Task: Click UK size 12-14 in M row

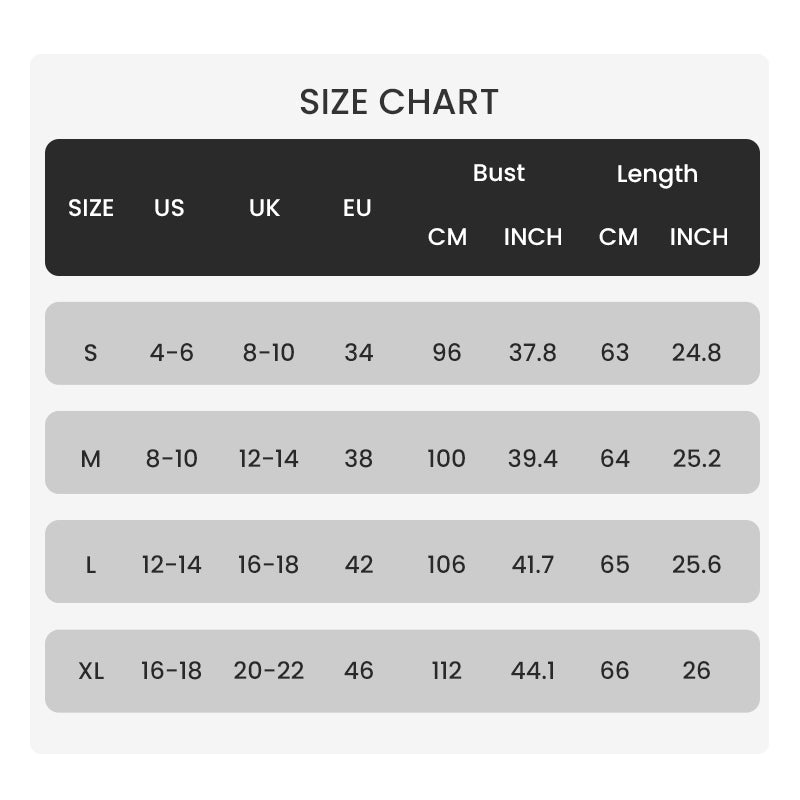Action: click(x=268, y=459)
